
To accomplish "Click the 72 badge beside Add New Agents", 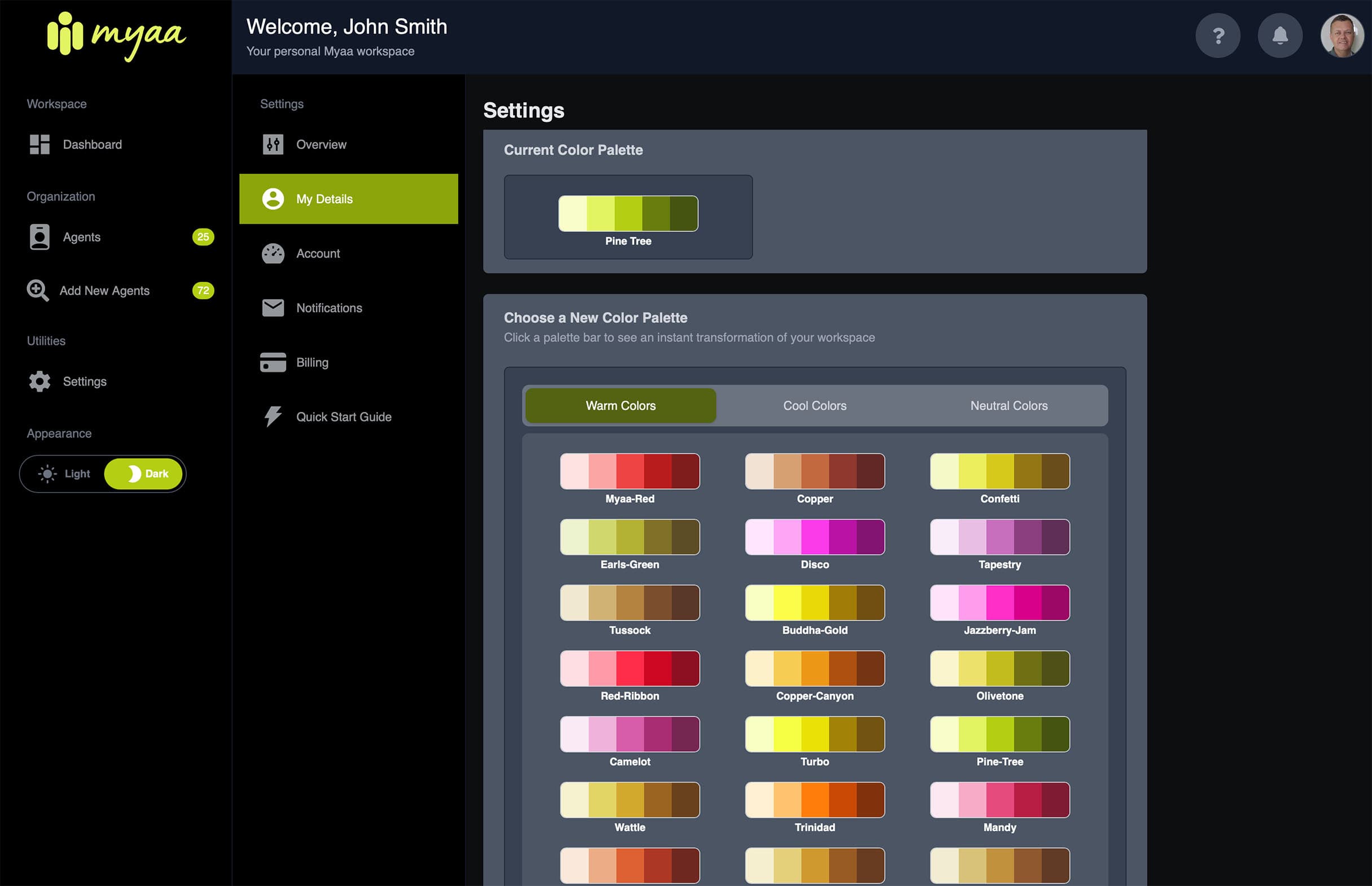I will pyautogui.click(x=203, y=291).
